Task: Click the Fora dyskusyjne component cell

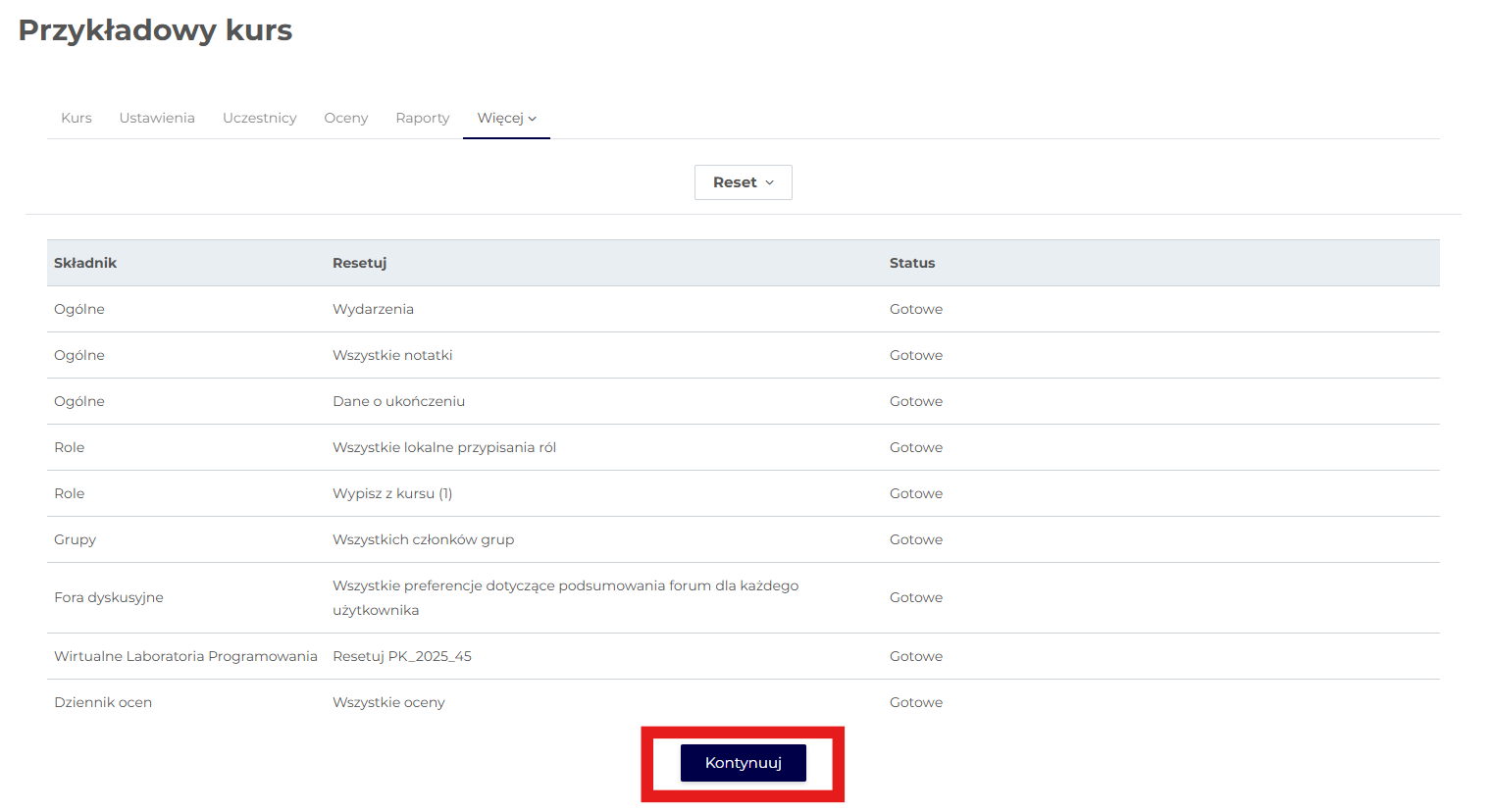Action: [x=109, y=597]
